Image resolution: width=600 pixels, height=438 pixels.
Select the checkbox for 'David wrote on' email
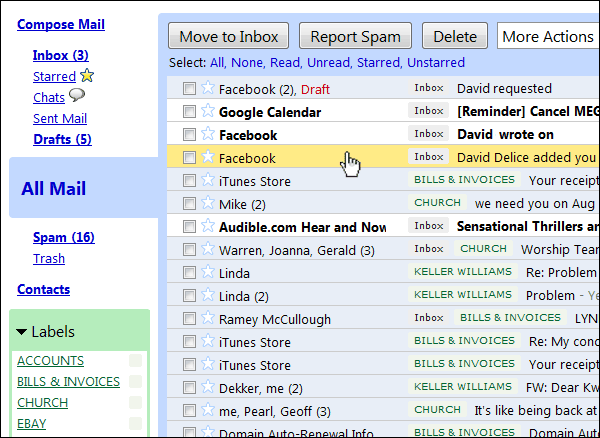pyautogui.click(x=189, y=135)
